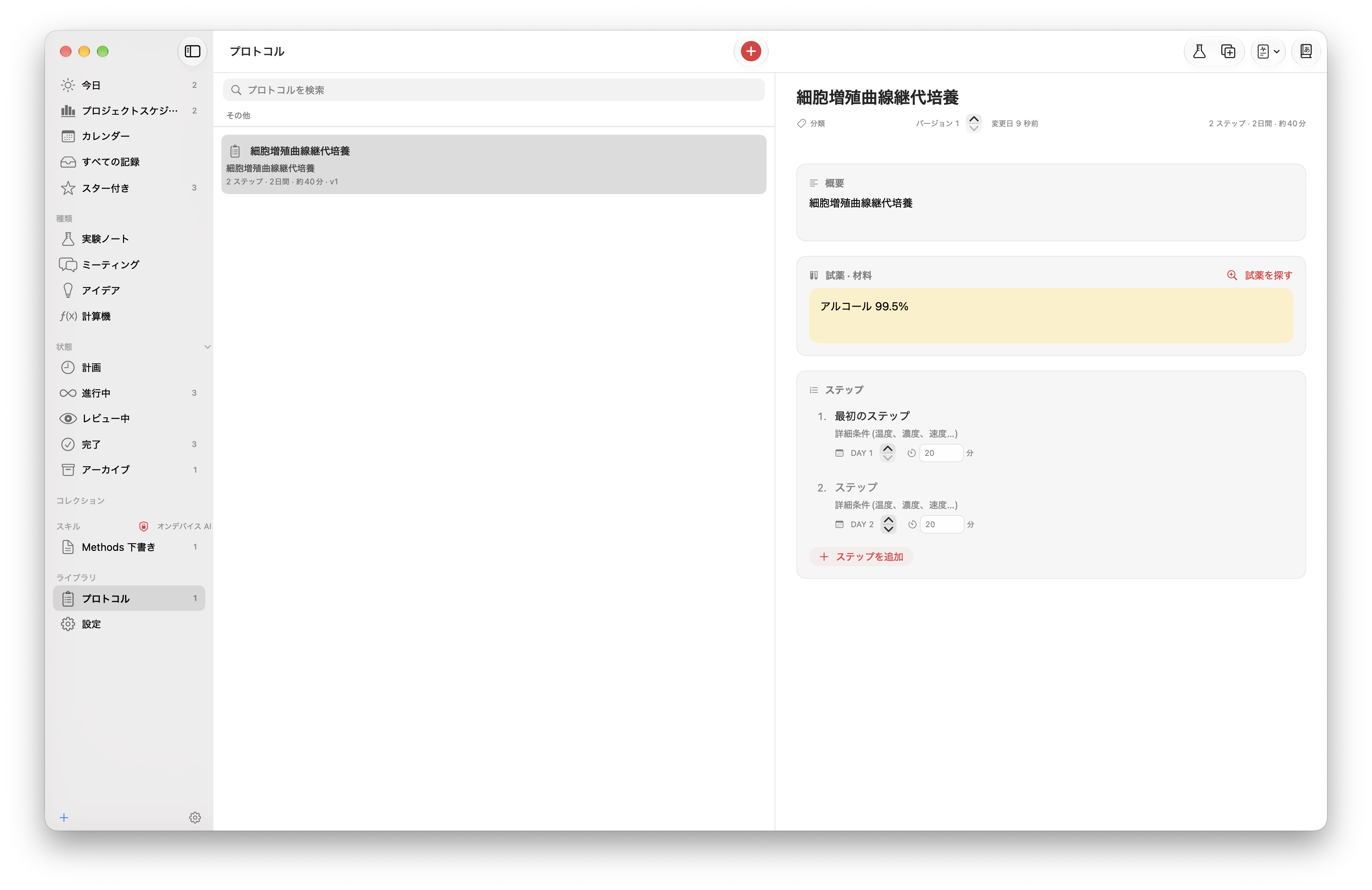
Task: Filter by アイデア type
Action: pos(129,290)
